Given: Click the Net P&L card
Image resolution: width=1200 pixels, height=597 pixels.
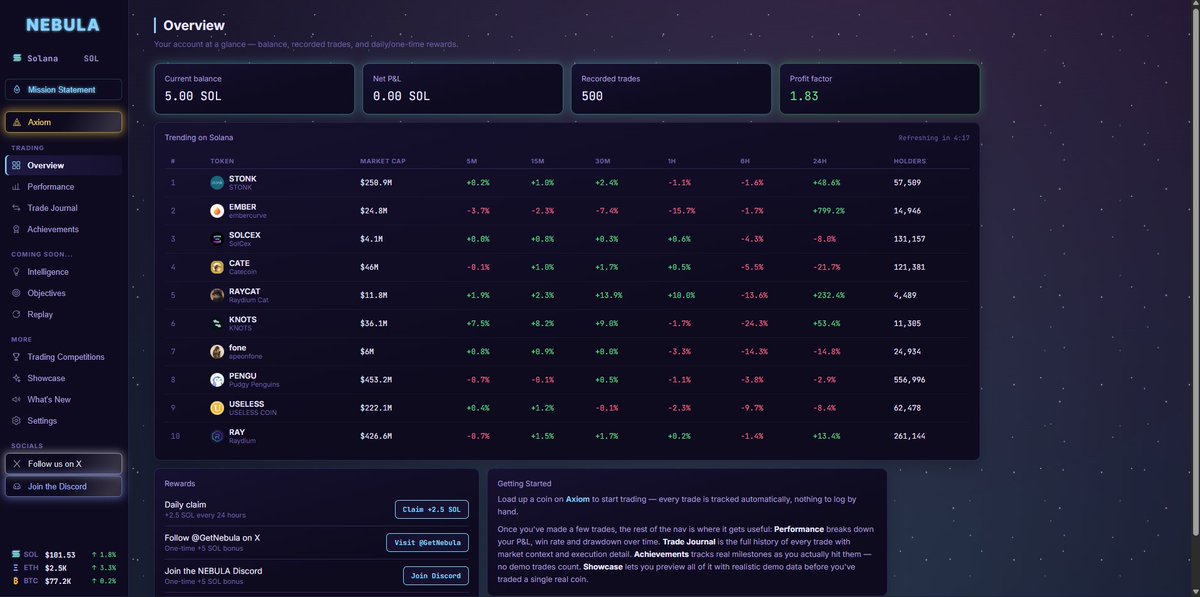Looking at the screenshot, I should pyautogui.click(x=462, y=89).
